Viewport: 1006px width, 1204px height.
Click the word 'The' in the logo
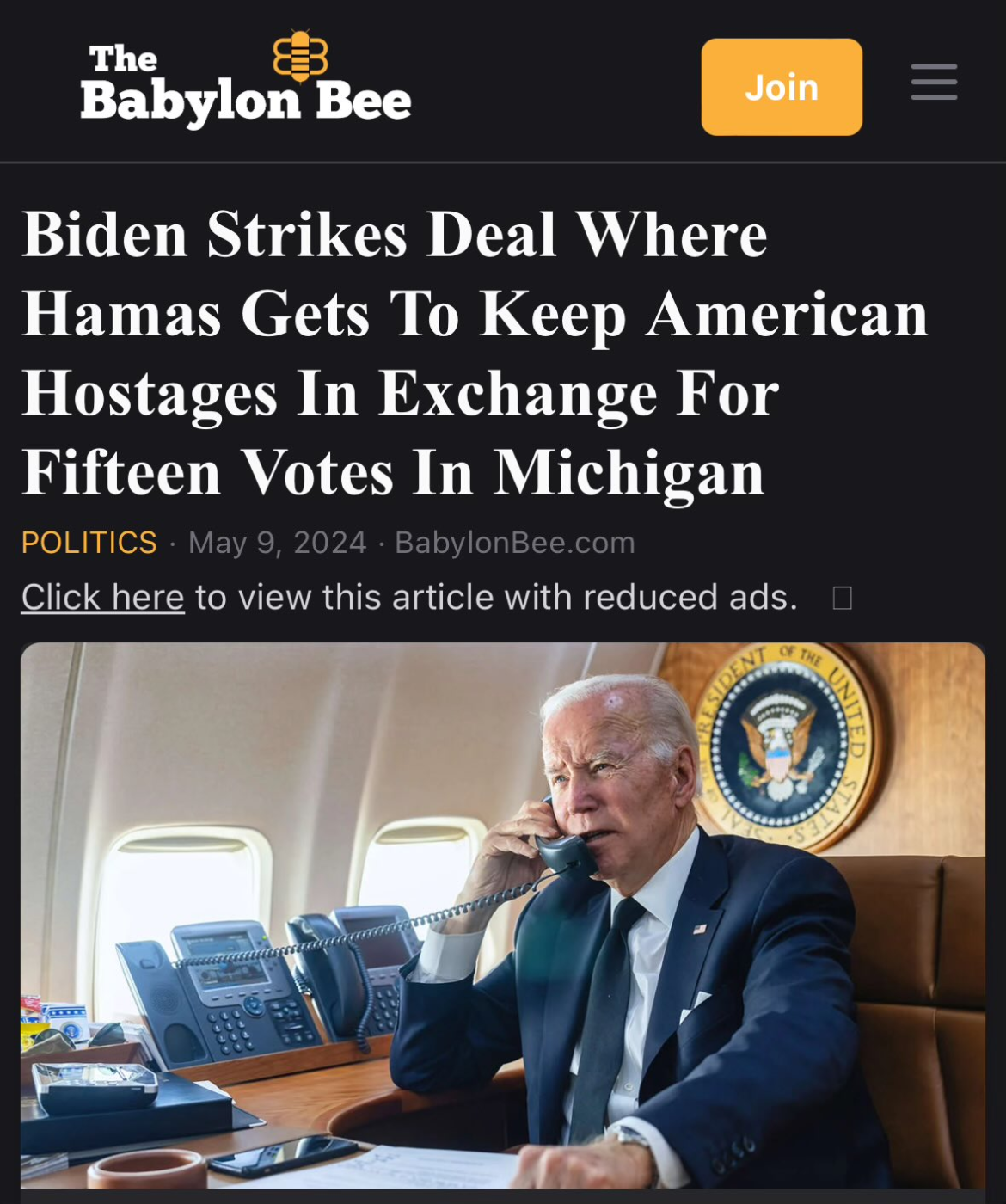click(x=123, y=59)
